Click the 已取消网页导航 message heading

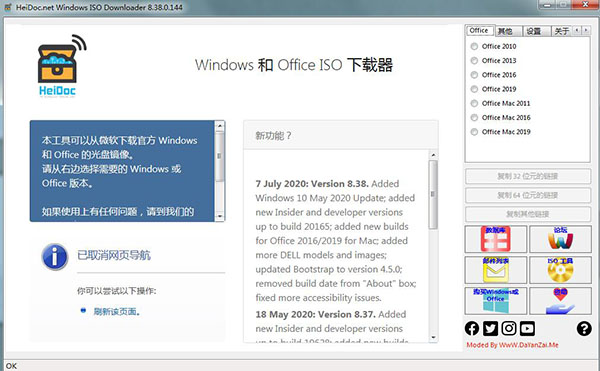point(114,255)
